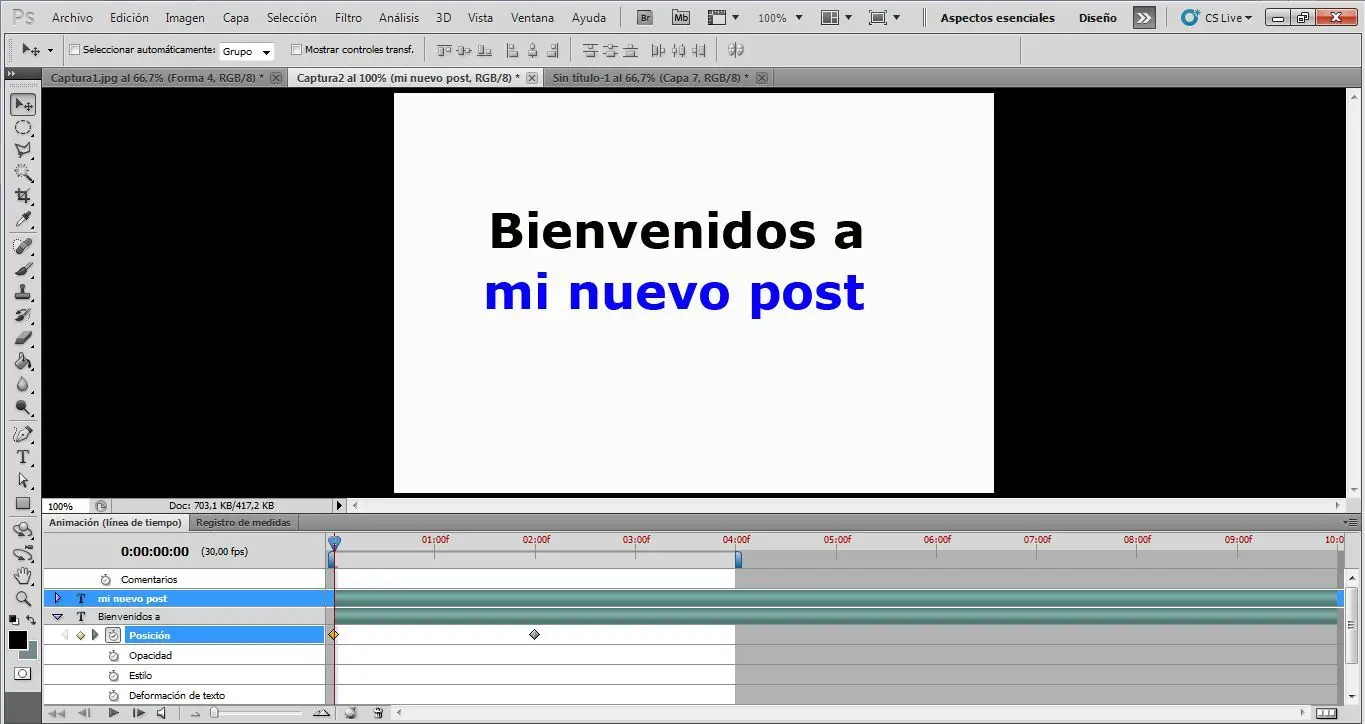This screenshot has height=724, width=1365.
Task: Select the Polygonal Lasso tool
Action: (23, 151)
